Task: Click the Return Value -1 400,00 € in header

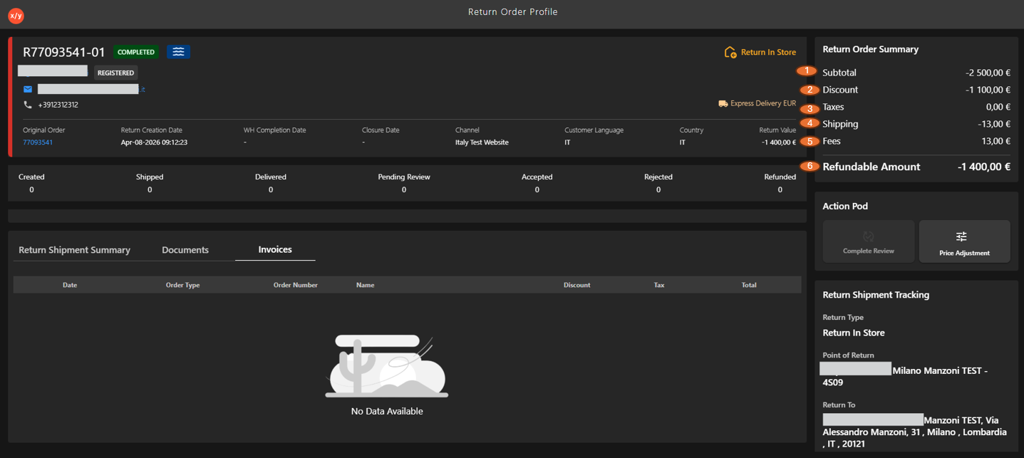Action: [x=778, y=142]
